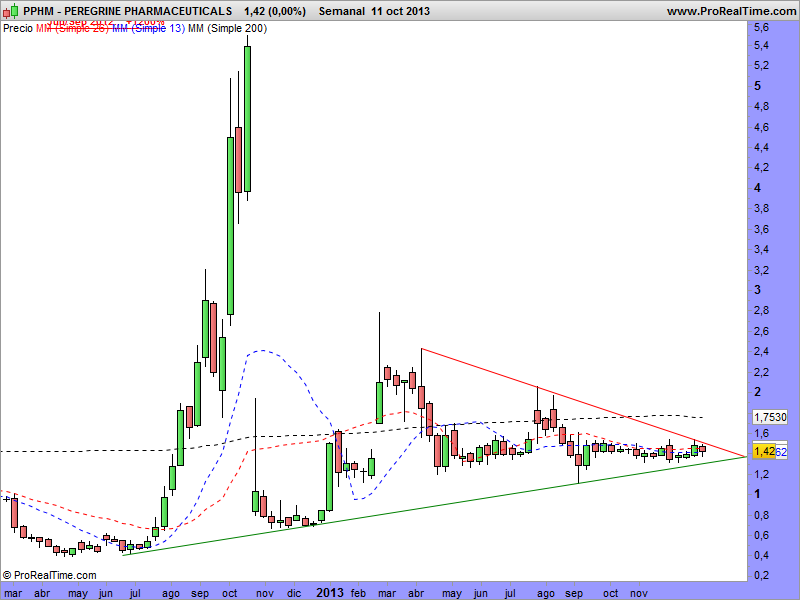Click the 2,4 price axis label

point(761,352)
